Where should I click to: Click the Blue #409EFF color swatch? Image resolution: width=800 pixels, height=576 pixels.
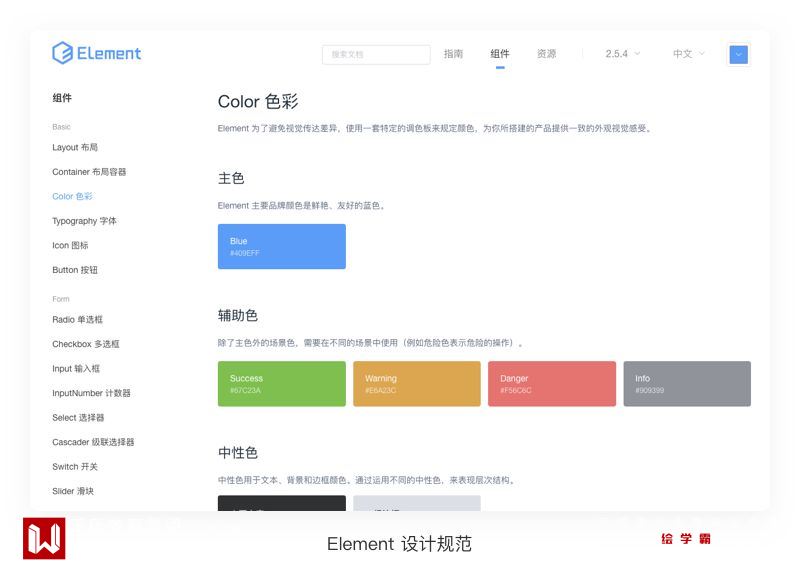click(282, 246)
